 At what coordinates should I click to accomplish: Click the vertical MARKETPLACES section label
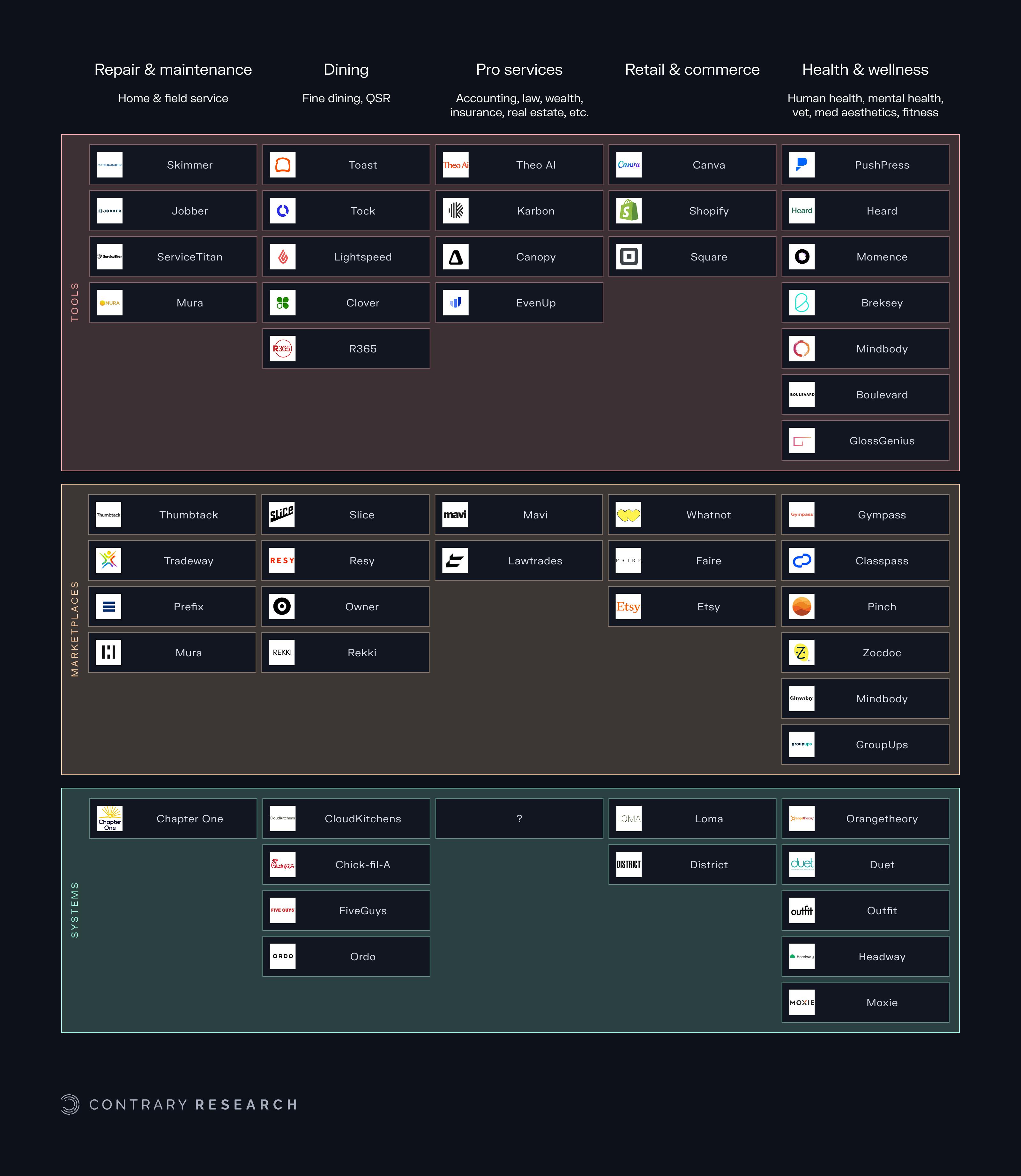pyautogui.click(x=75, y=629)
